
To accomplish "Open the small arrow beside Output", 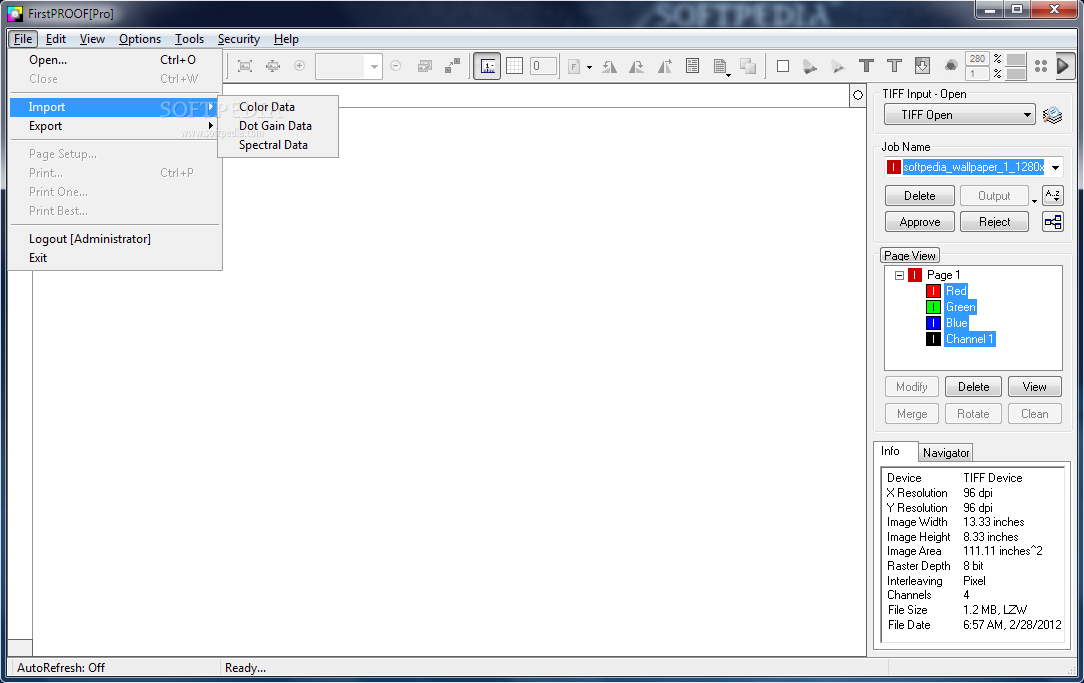I will [1034, 200].
